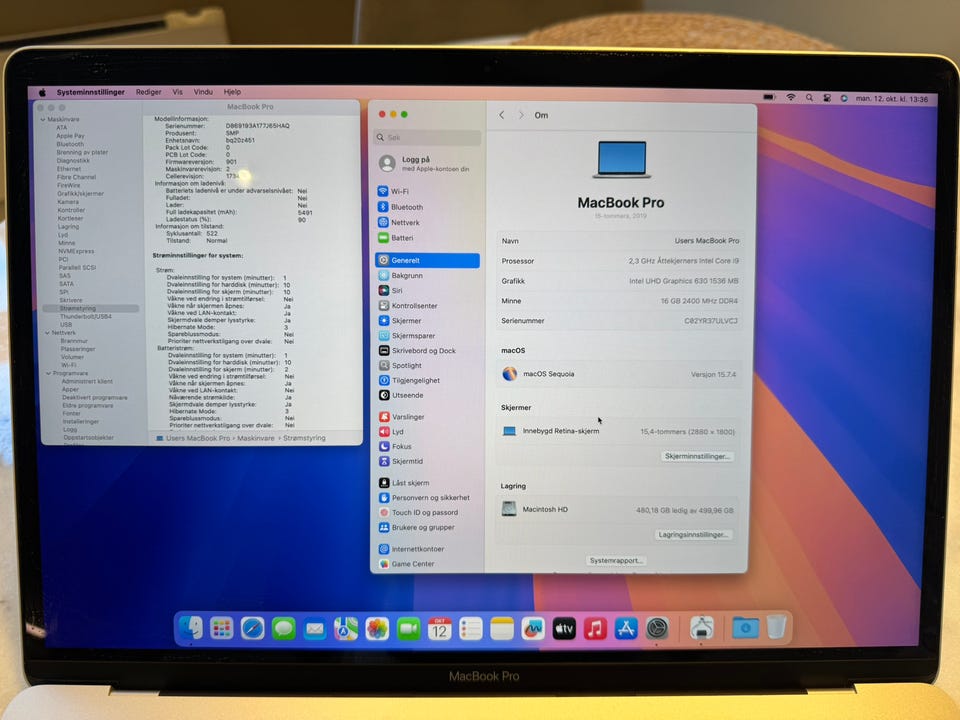960x720 pixels.
Task: Open the Vindu menu
Action: coord(203,92)
